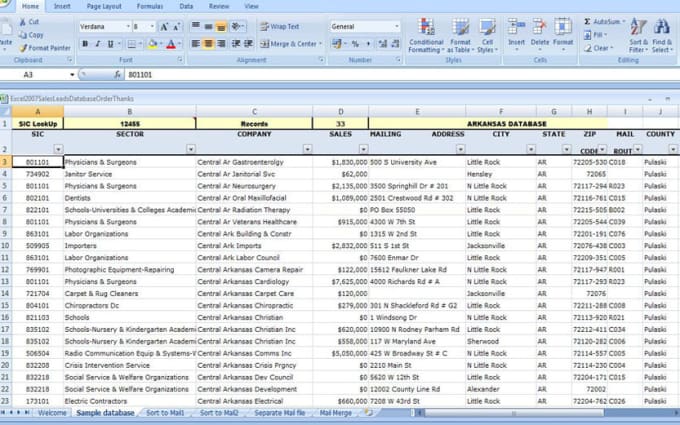Screen dimensions: 680x425
Task: Toggle bold formatting
Action: (x=85, y=44)
